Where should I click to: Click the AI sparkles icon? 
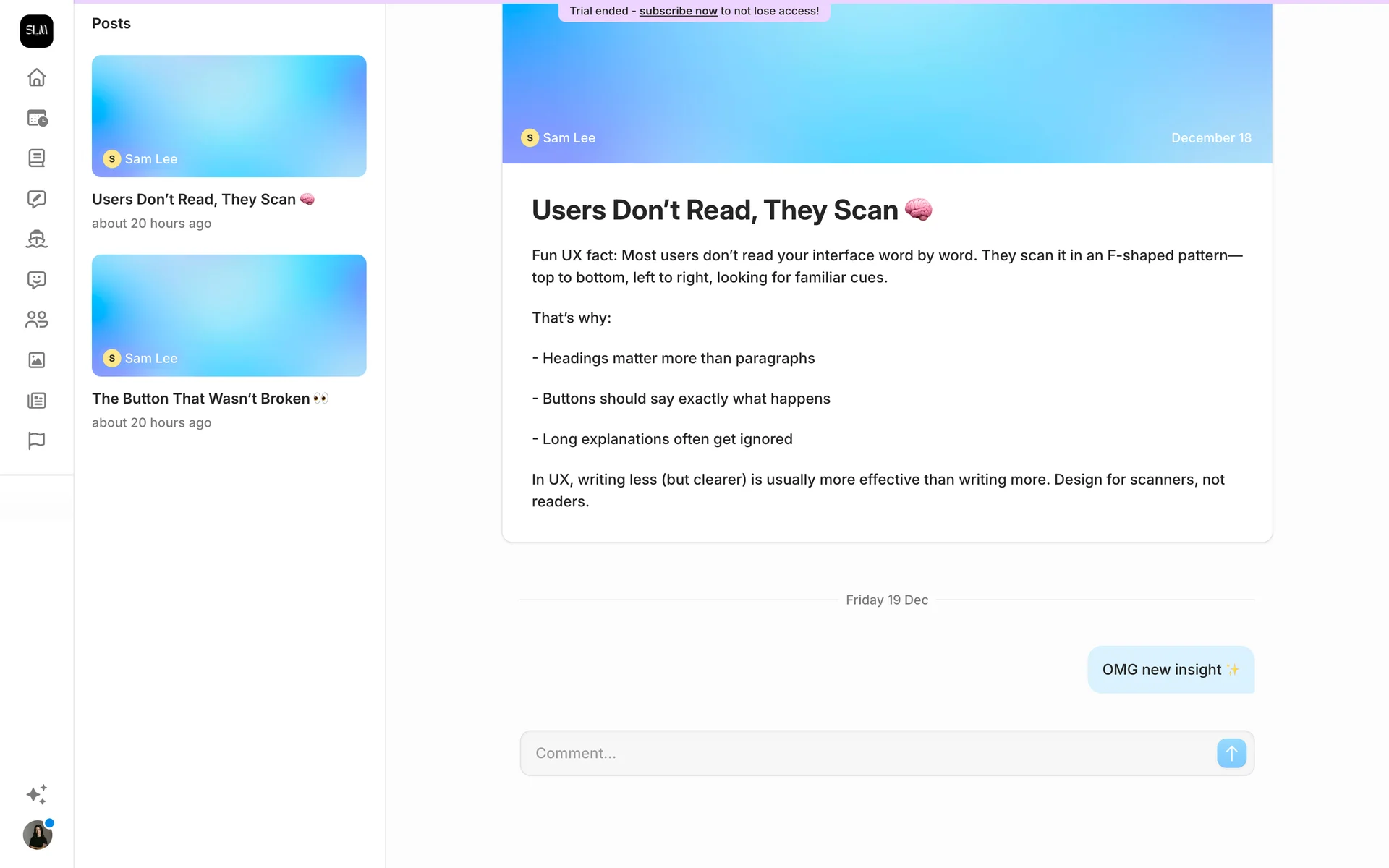(x=36, y=794)
